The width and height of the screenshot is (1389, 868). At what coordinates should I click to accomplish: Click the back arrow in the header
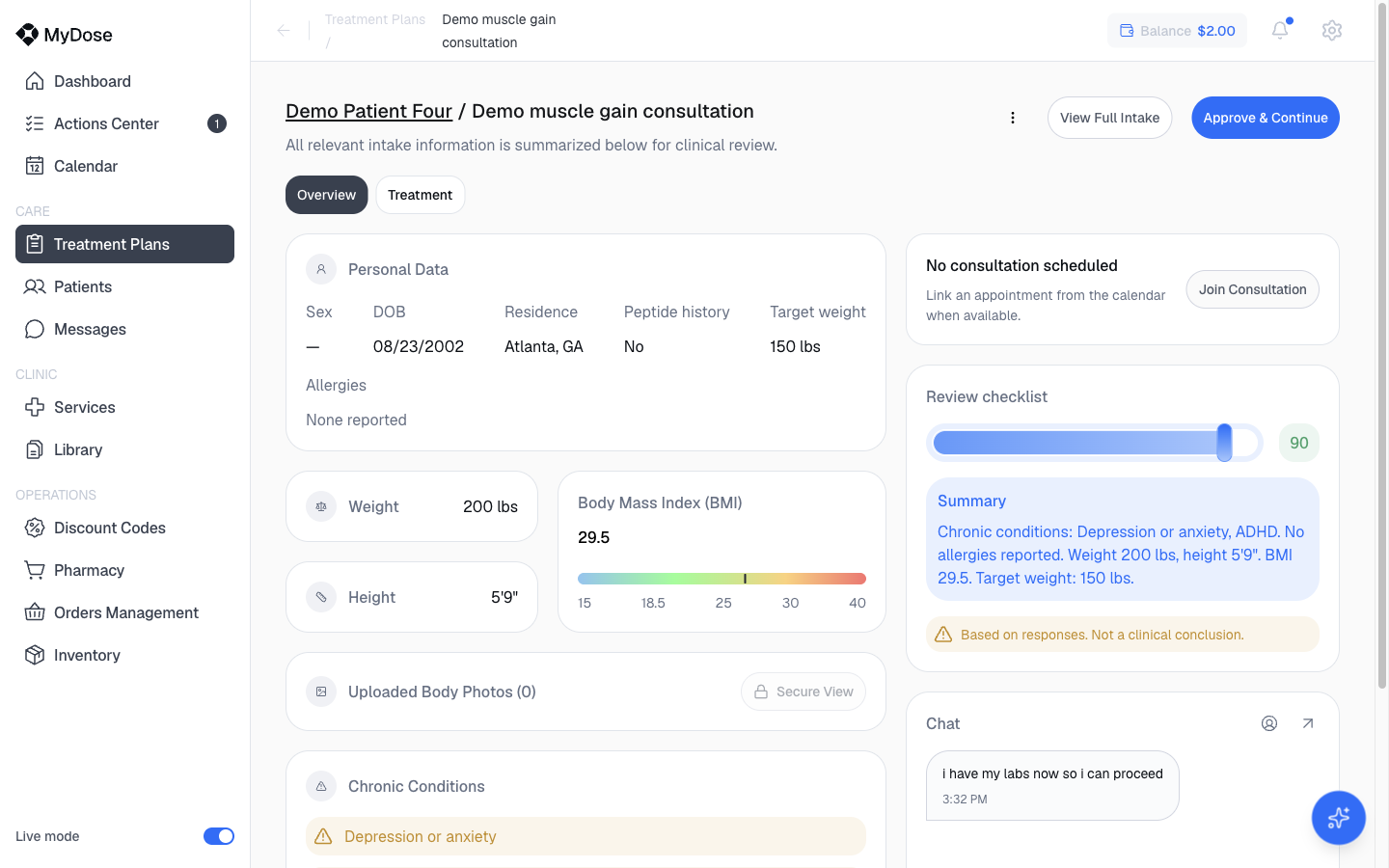(x=284, y=31)
